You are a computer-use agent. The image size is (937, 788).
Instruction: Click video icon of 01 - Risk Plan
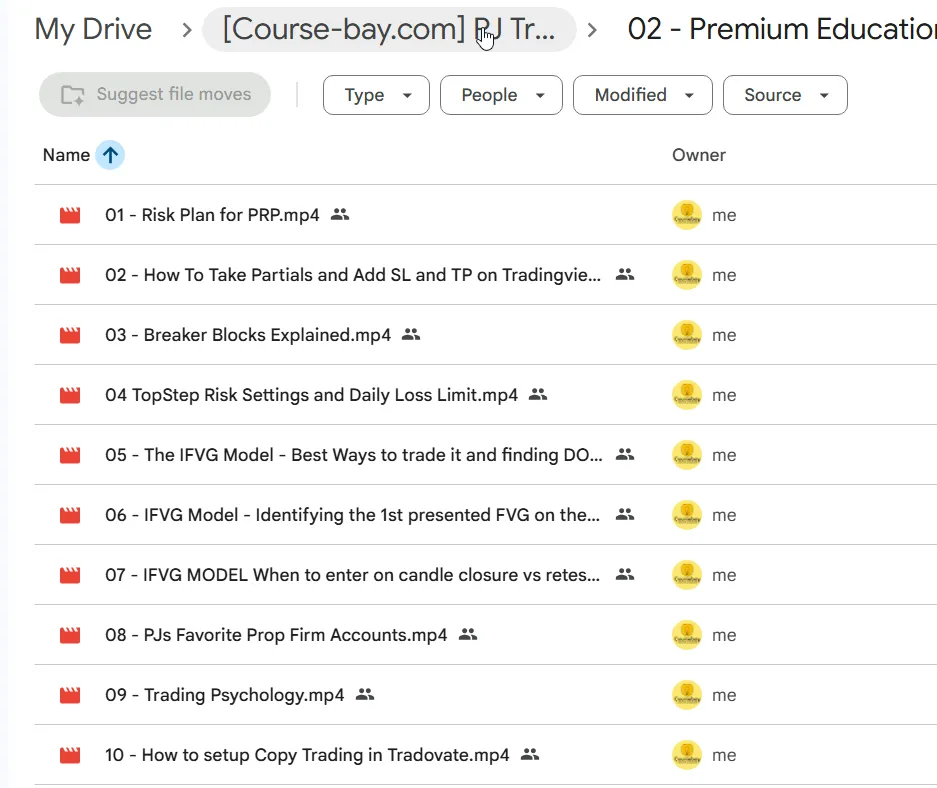pyautogui.click(x=70, y=215)
